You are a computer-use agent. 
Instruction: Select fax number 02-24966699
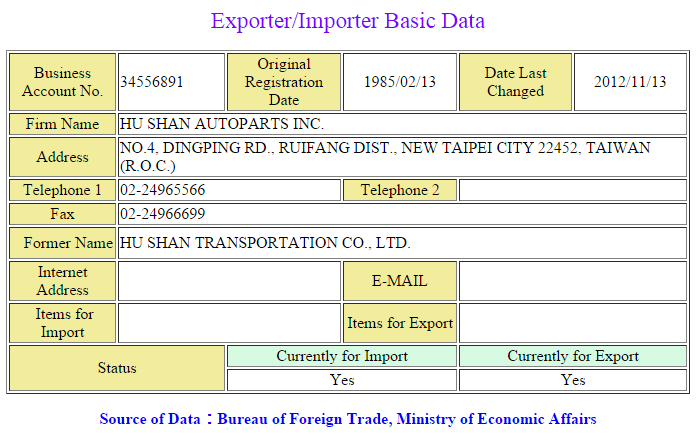pyautogui.click(x=163, y=214)
